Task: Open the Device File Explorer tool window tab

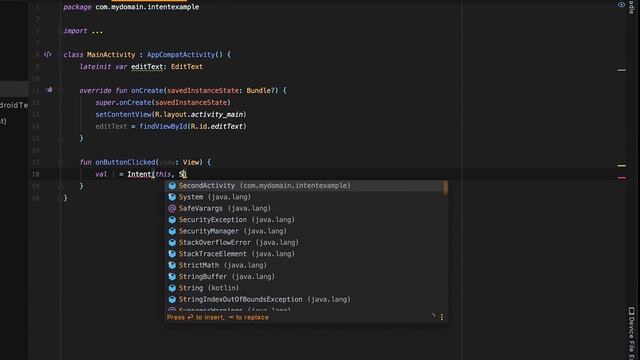Action: (x=632, y=333)
